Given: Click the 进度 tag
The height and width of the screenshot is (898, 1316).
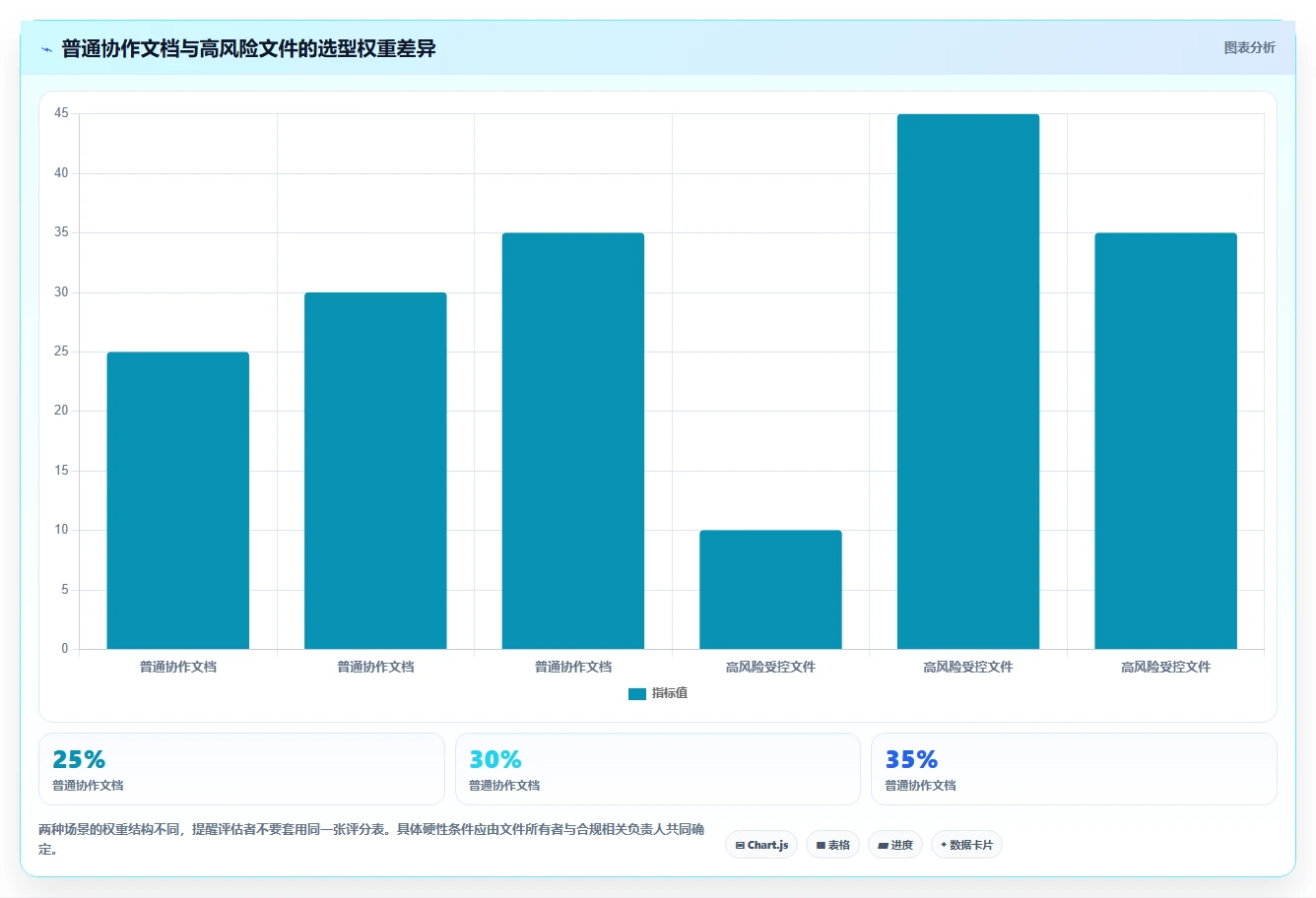Looking at the screenshot, I should 895,845.
